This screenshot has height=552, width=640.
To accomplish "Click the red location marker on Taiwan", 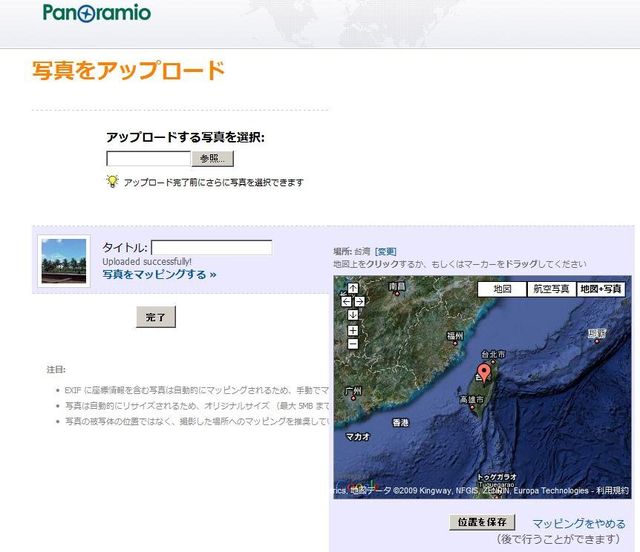I will coord(481,374).
